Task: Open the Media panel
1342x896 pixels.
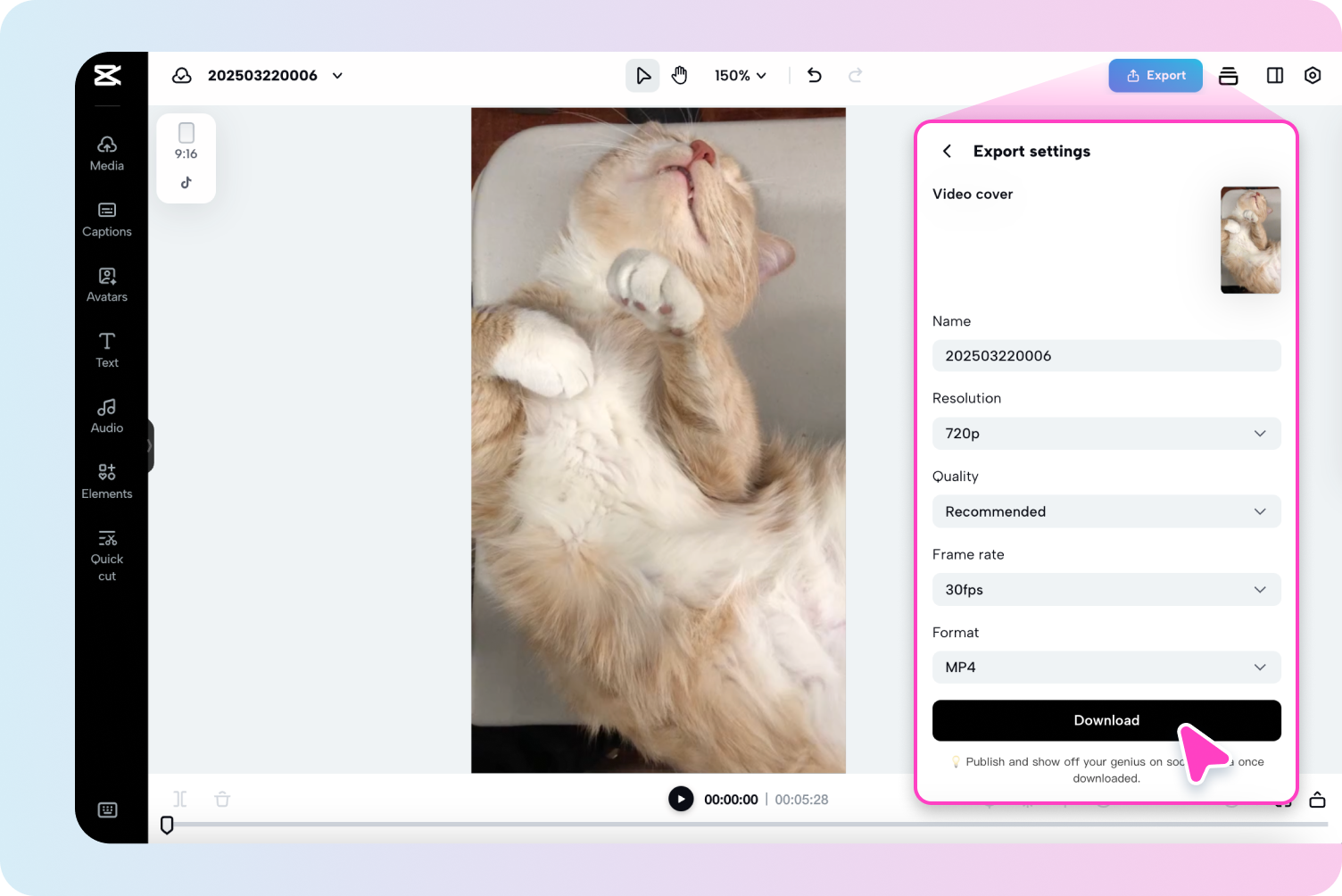Action: 106,152
